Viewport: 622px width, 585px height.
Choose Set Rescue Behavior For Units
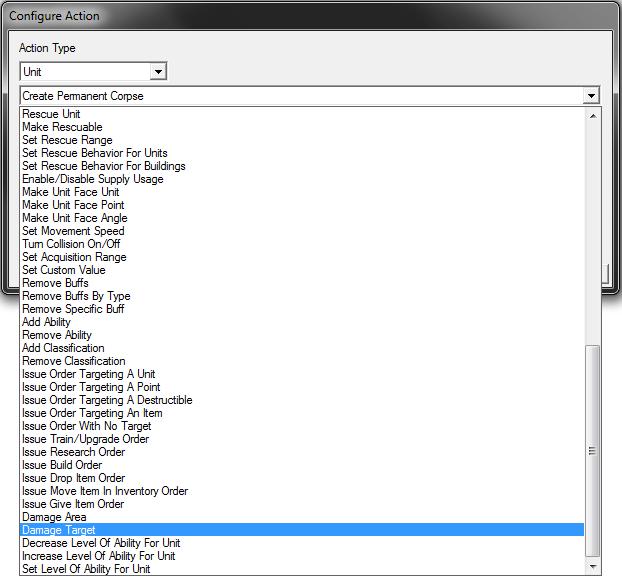302,153
